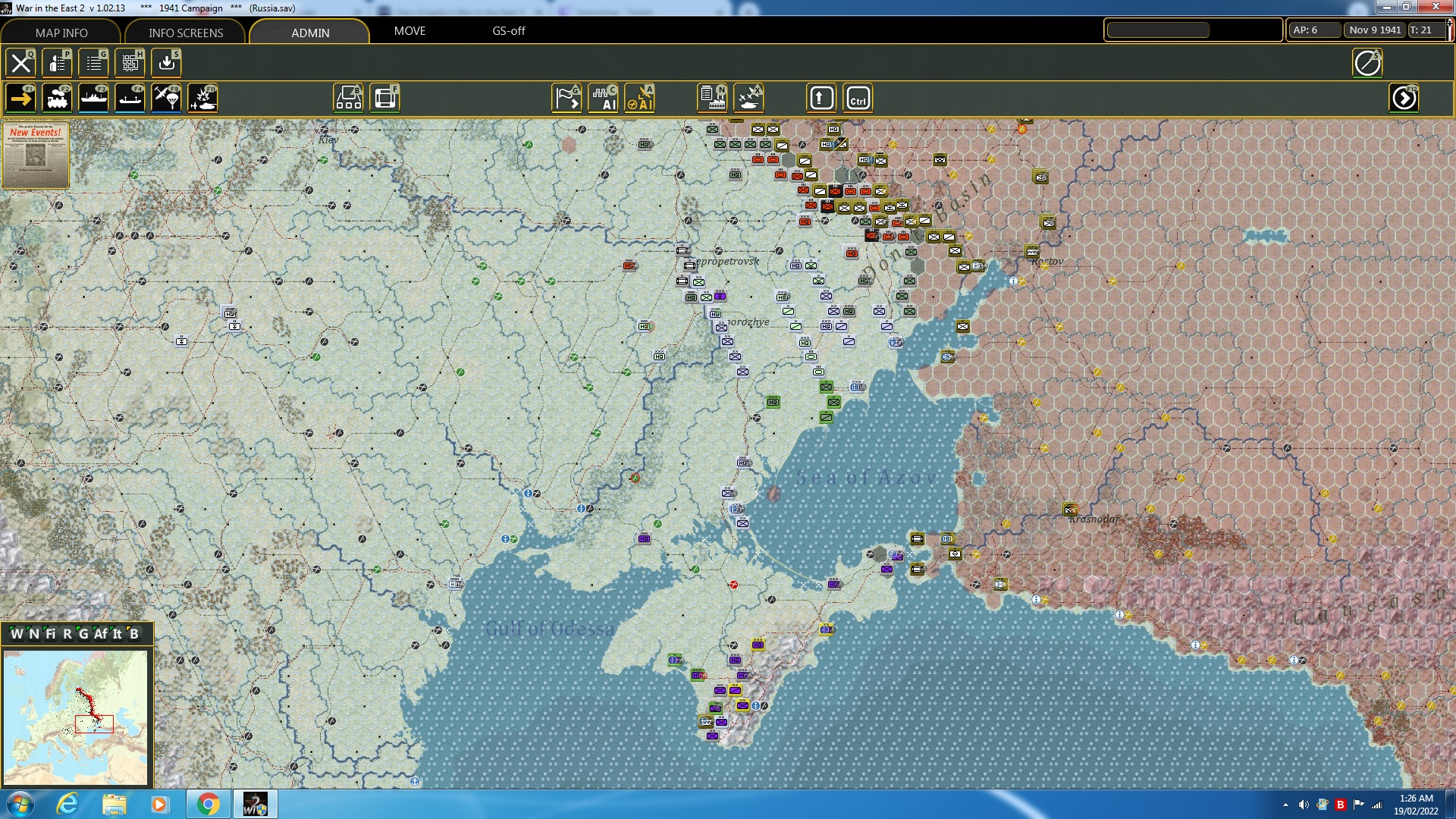Viewport: 1456px width, 819px height.
Task: Click the exit X icon (Q)
Action: (20, 63)
